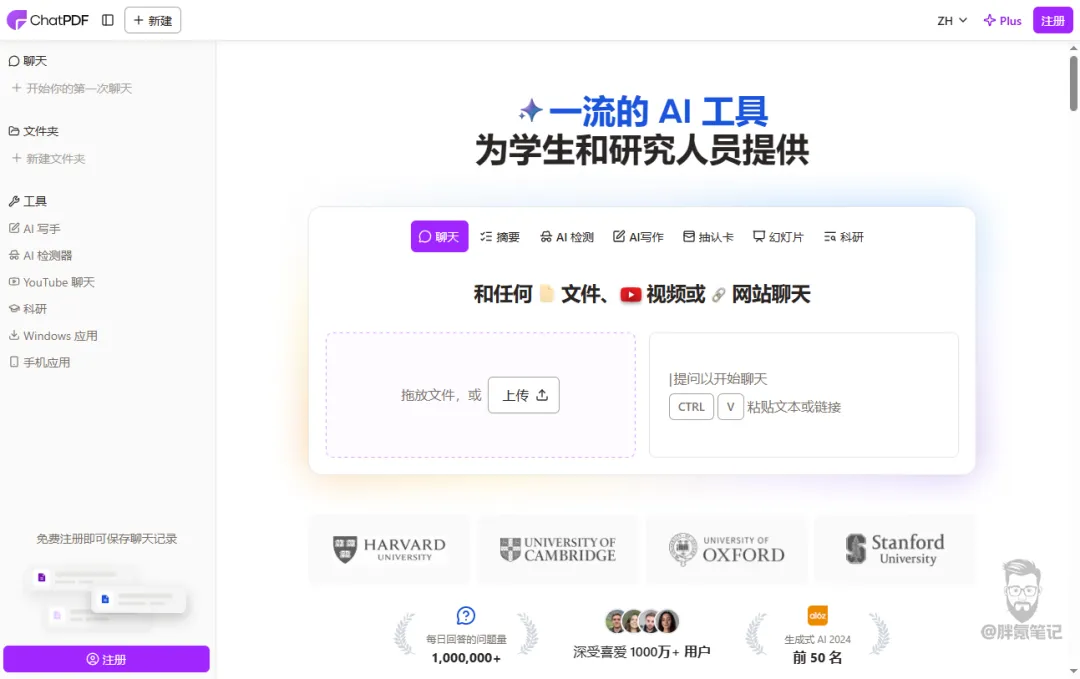Click the 上传 upload button
Image resolution: width=1080 pixels, height=679 pixels.
pos(523,395)
